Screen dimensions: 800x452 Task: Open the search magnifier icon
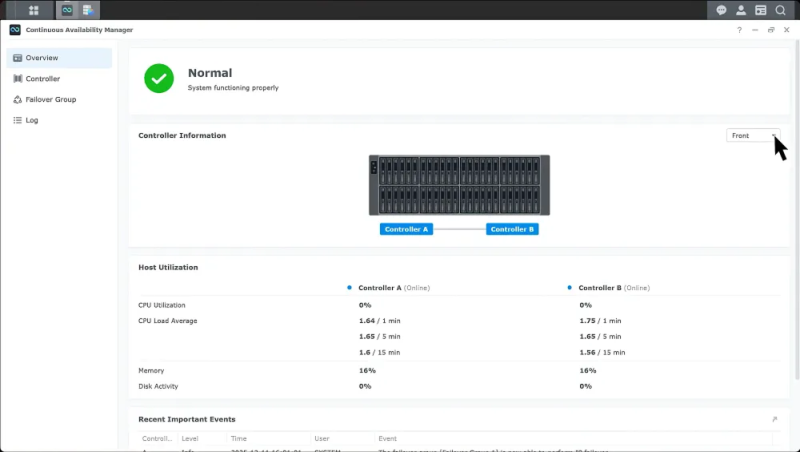780,10
